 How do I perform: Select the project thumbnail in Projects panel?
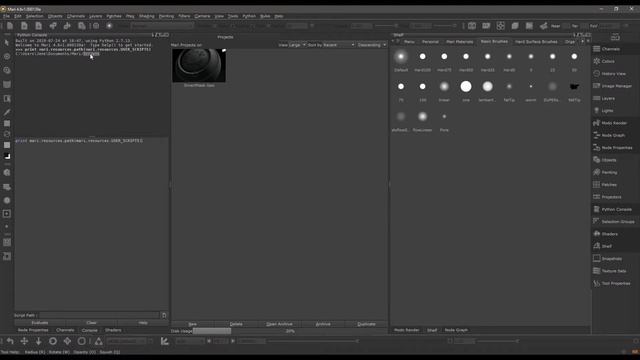pos(199,65)
